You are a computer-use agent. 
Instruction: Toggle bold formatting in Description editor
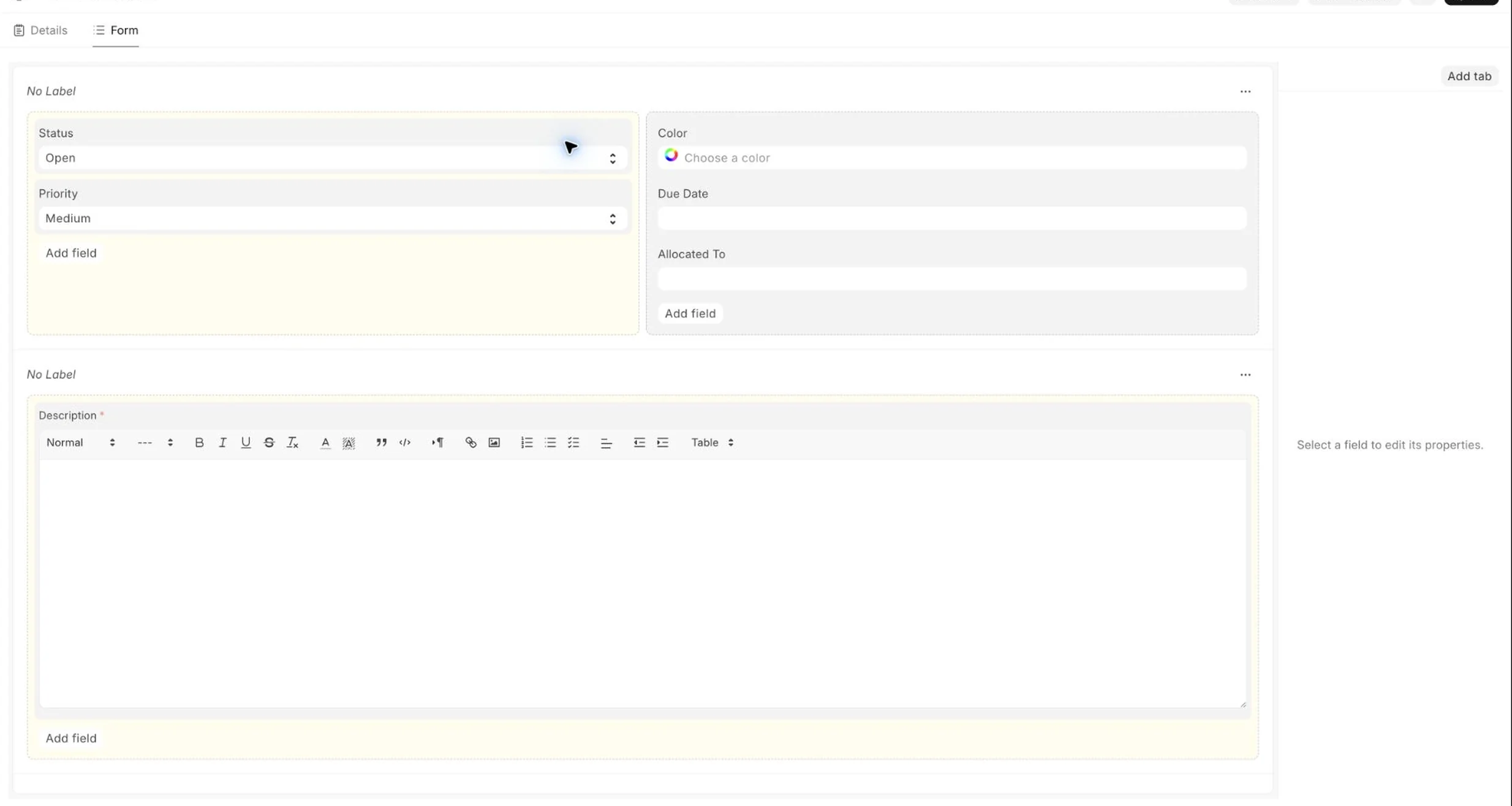199,442
